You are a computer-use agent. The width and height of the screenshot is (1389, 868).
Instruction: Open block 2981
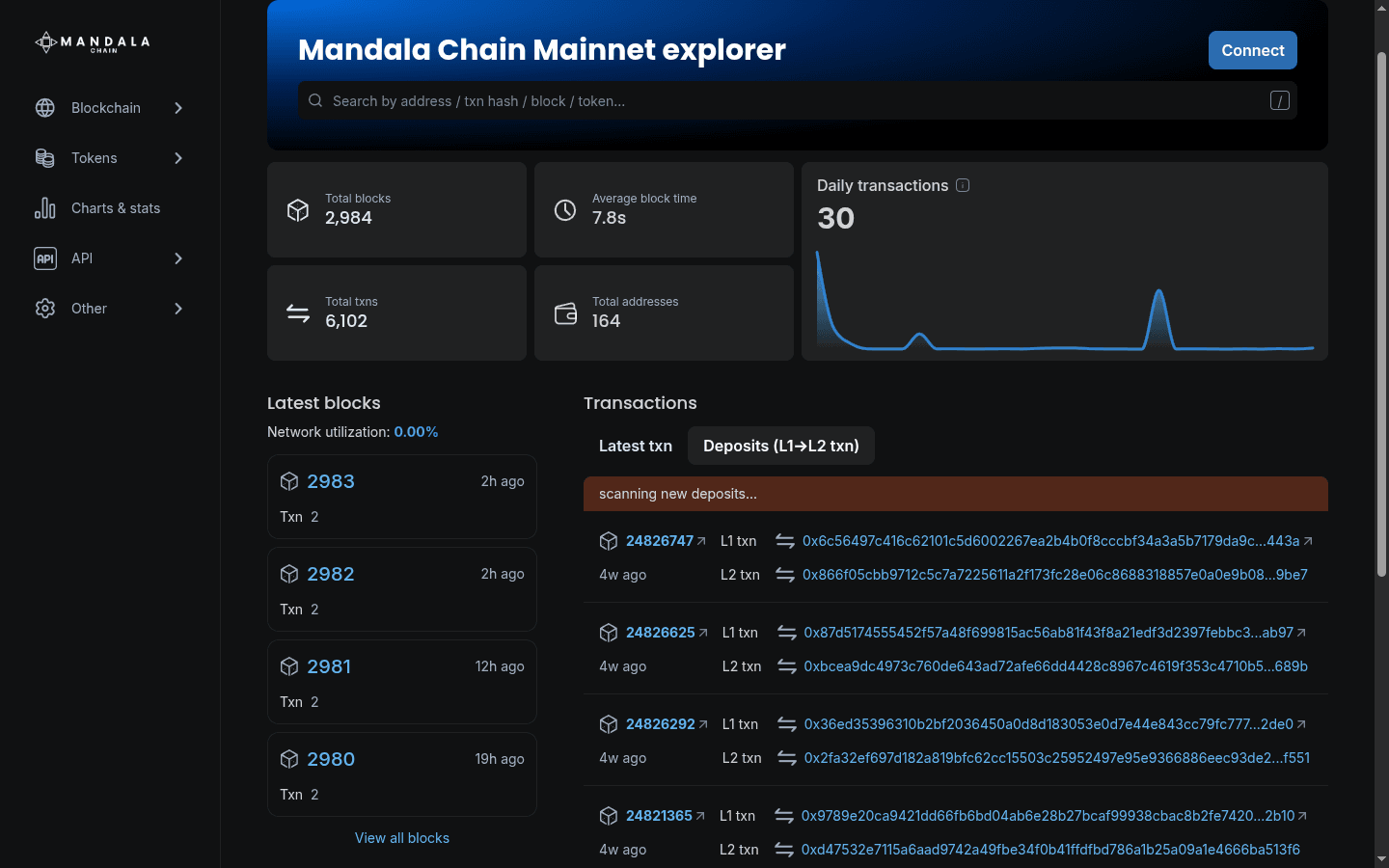[329, 666]
